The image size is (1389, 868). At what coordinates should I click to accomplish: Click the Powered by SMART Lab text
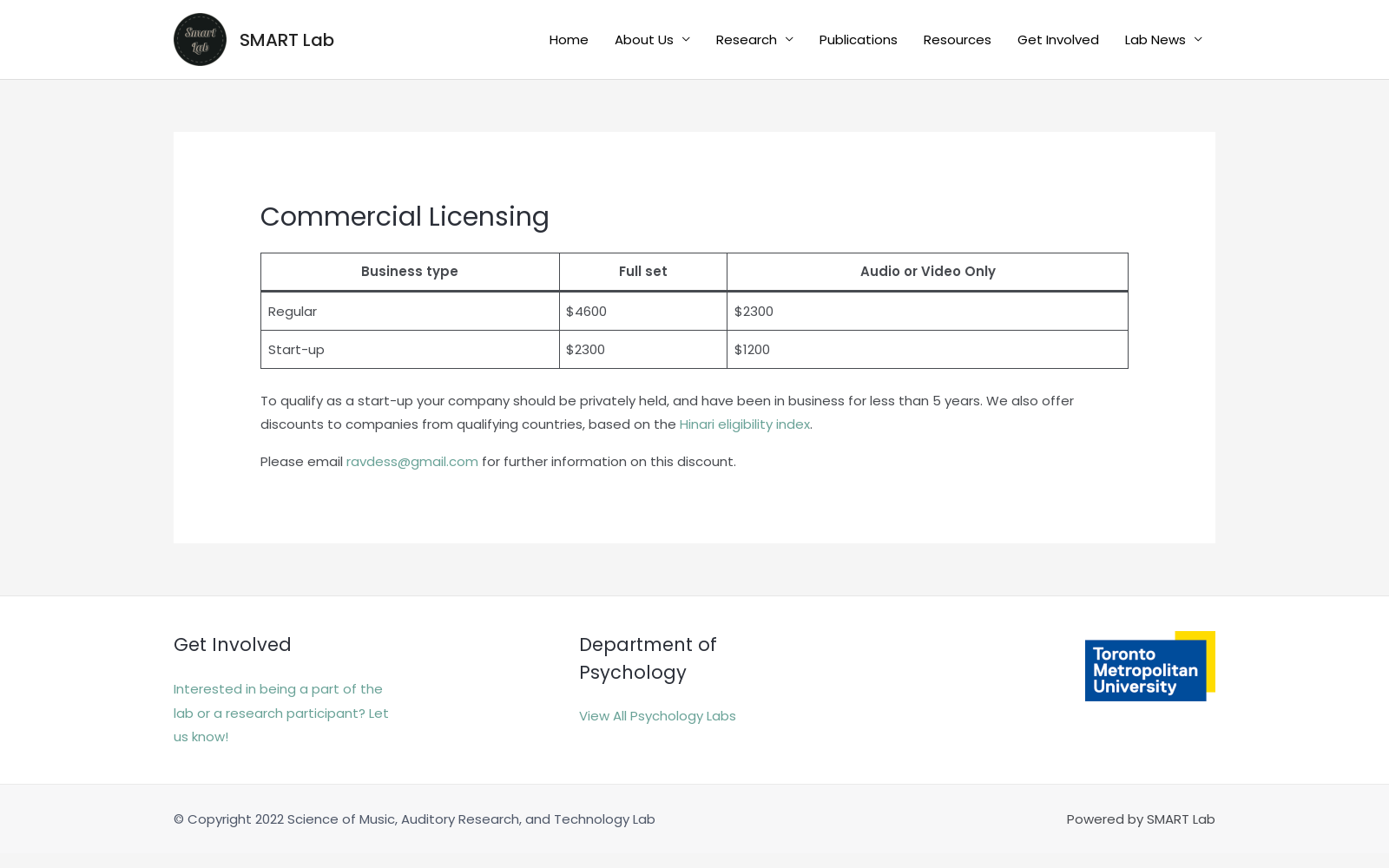coord(1141,819)
